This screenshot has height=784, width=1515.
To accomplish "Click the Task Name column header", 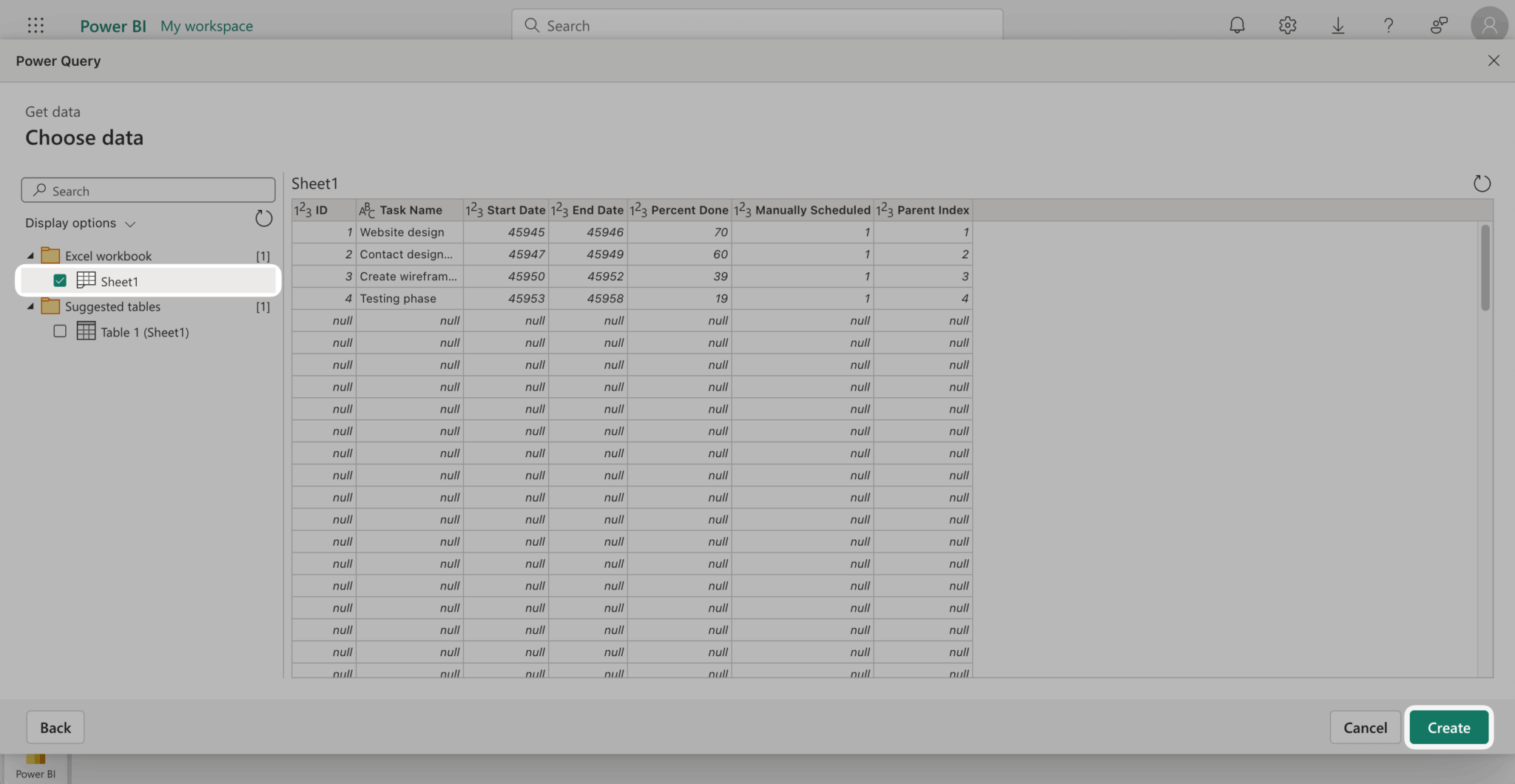I will click(410, 210).
